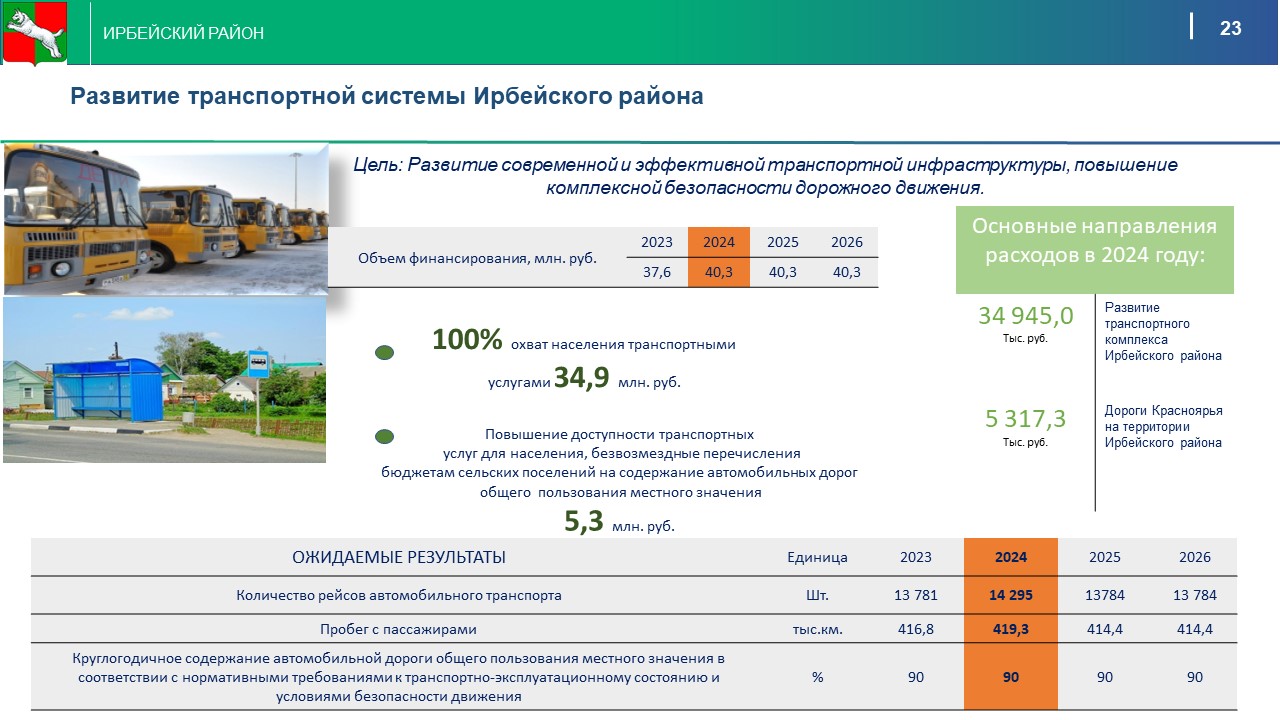Select the Единица column header
Image resolution: width=1280 pixels, height=720 pixels.
817,557
